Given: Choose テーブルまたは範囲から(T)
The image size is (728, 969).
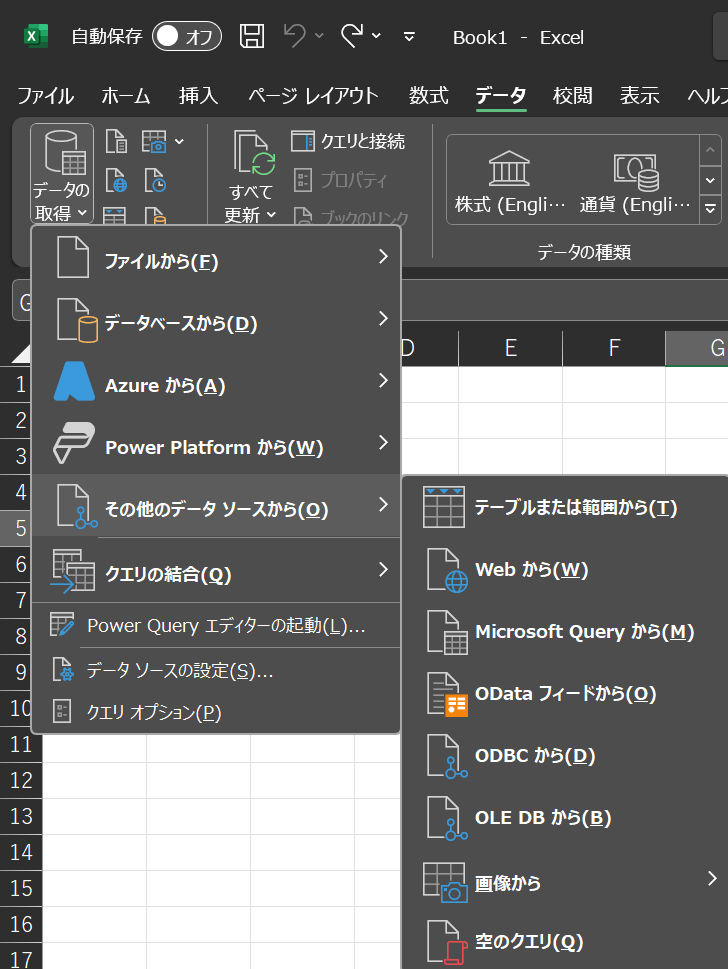Looking at the screenshot, I should pyautogui.click(x=565, y=507).
